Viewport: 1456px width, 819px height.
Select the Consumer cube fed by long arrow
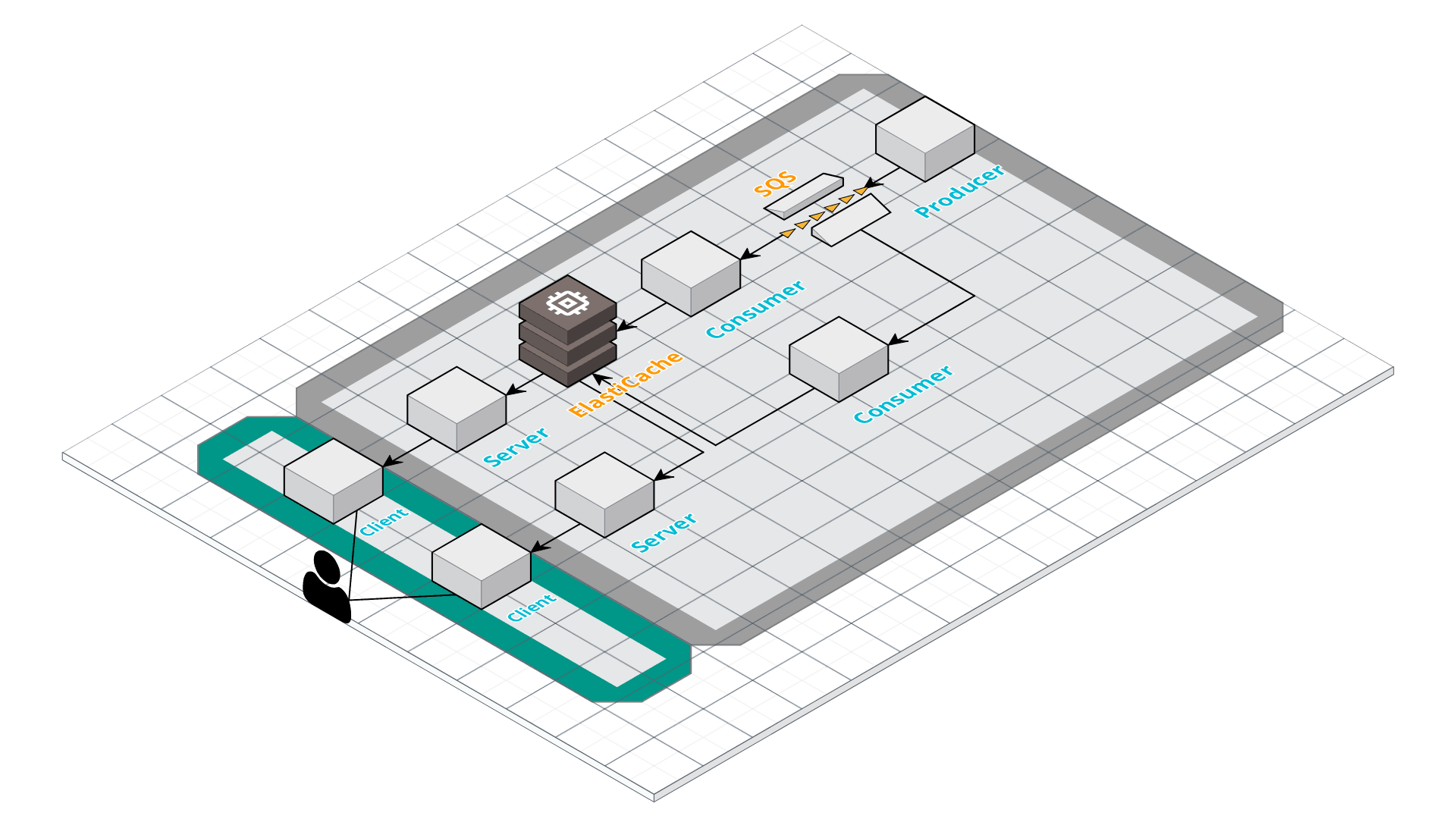pyautogui.click(x=838, y=359)
